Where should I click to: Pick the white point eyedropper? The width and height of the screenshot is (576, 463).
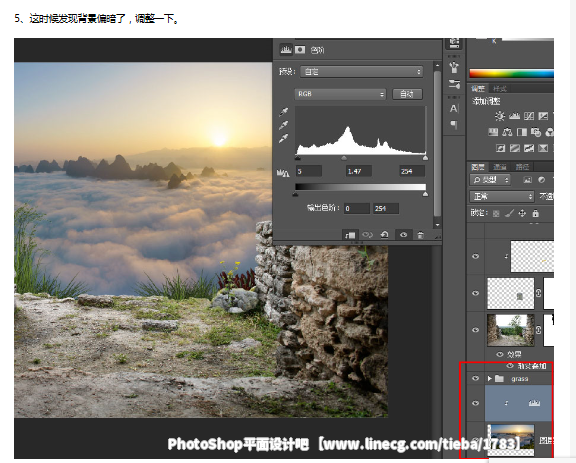284,139
